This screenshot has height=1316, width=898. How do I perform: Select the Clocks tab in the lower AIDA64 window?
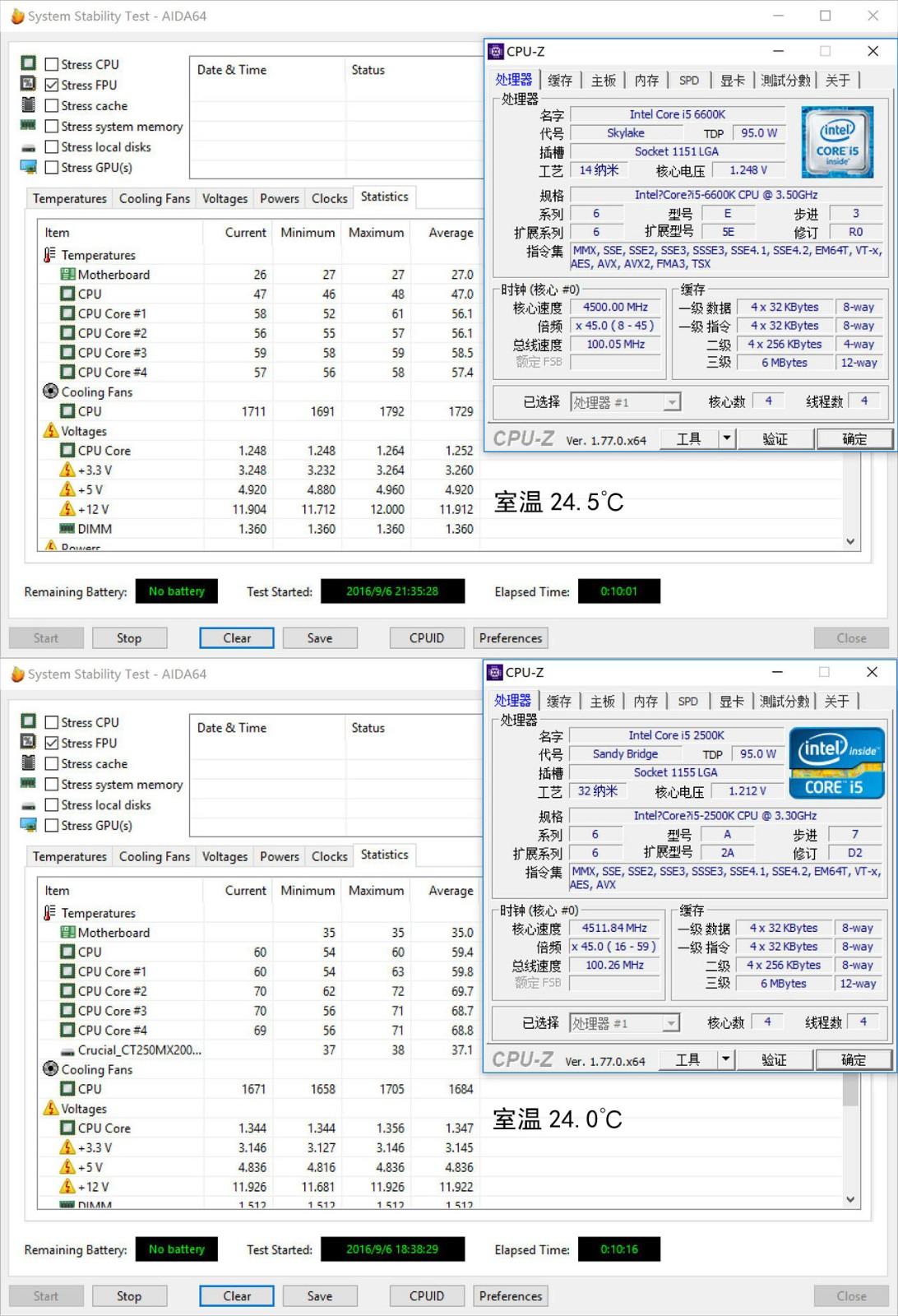click(330, 856)
